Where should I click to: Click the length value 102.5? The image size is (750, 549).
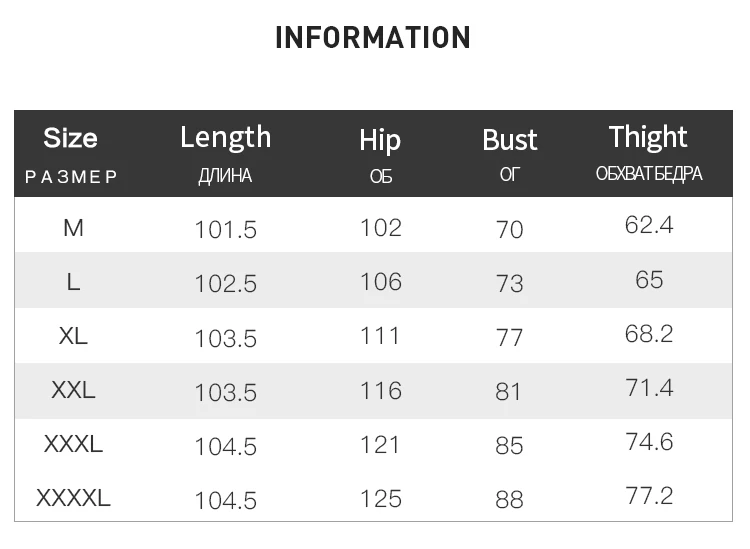[225, 284]
